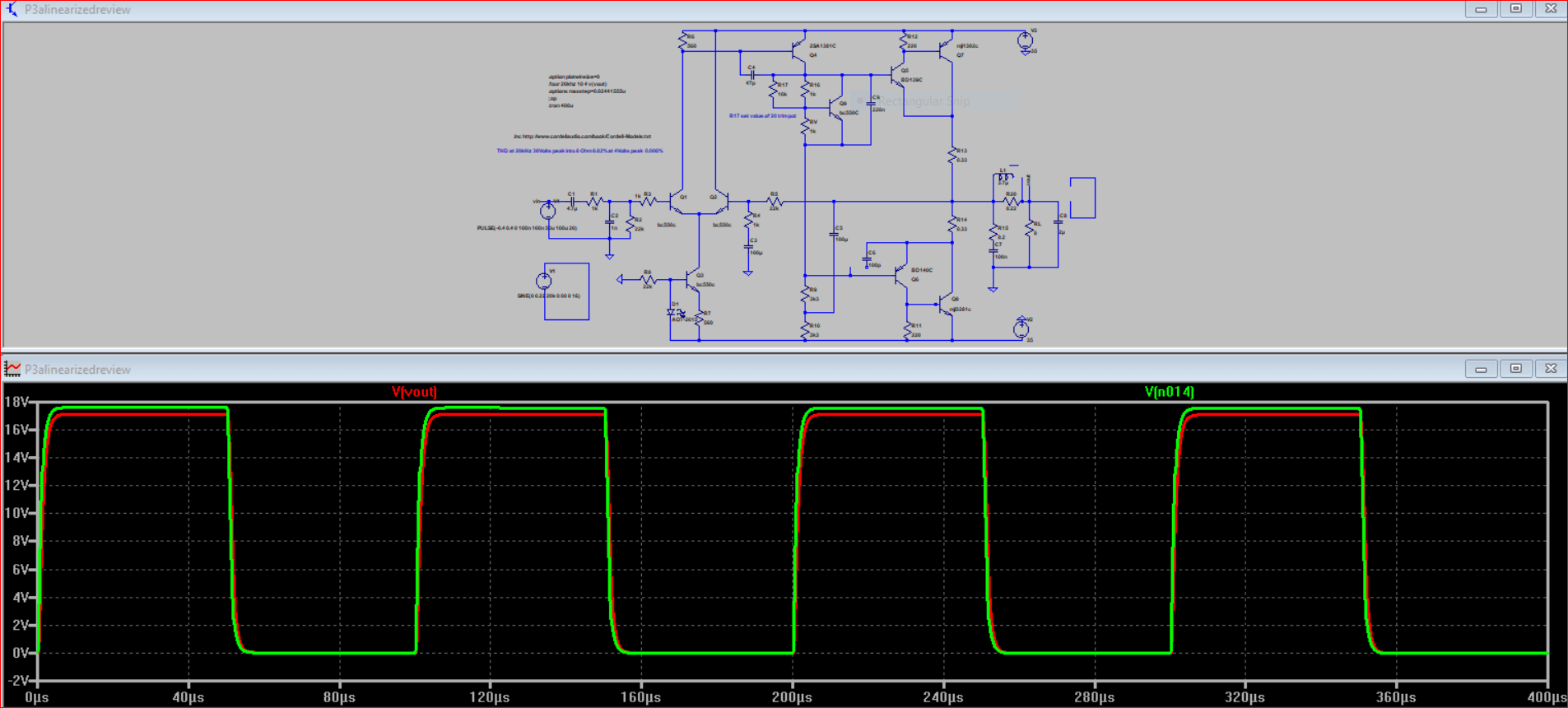Maximize the schematic window
Screen dimensions: 1568x708
point(1515,9)
